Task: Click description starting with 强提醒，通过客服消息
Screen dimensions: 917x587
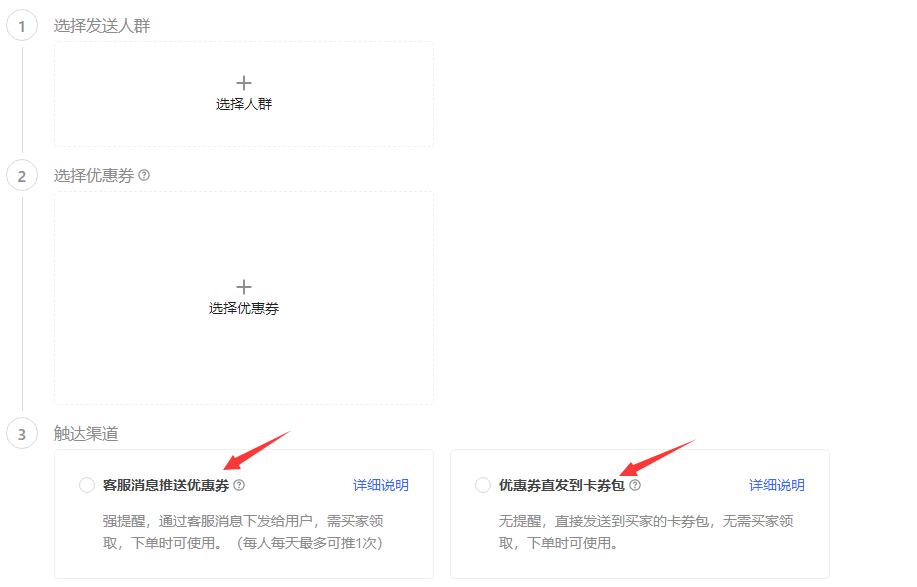Action: point(243,532)
